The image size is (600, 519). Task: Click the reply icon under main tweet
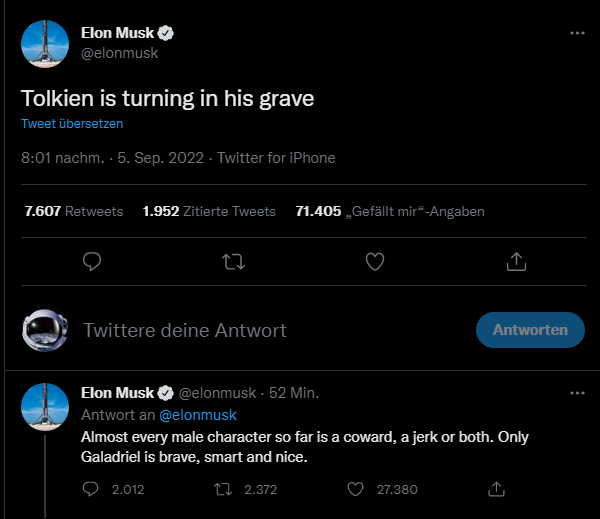[92, 262]
